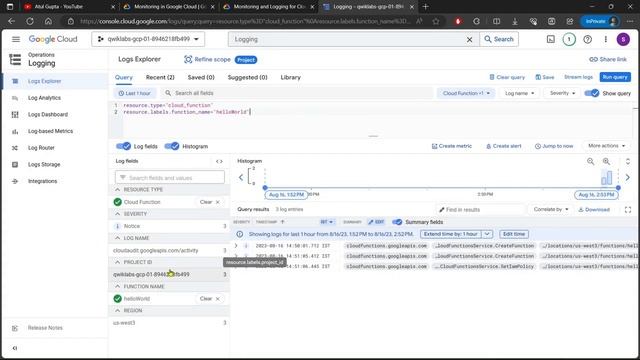Collapse RESOURCE TYPE section

tap(118, 190)
